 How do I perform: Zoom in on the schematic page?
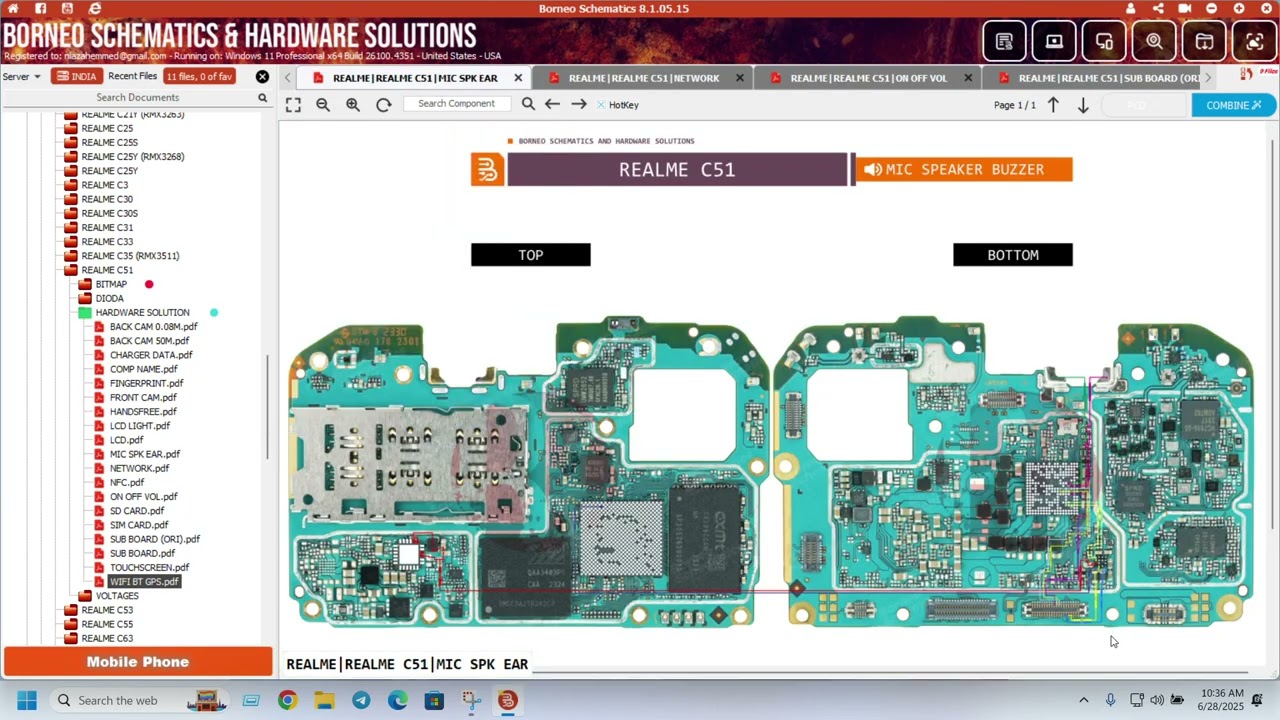pyautogui.click(x=353, y=104)
